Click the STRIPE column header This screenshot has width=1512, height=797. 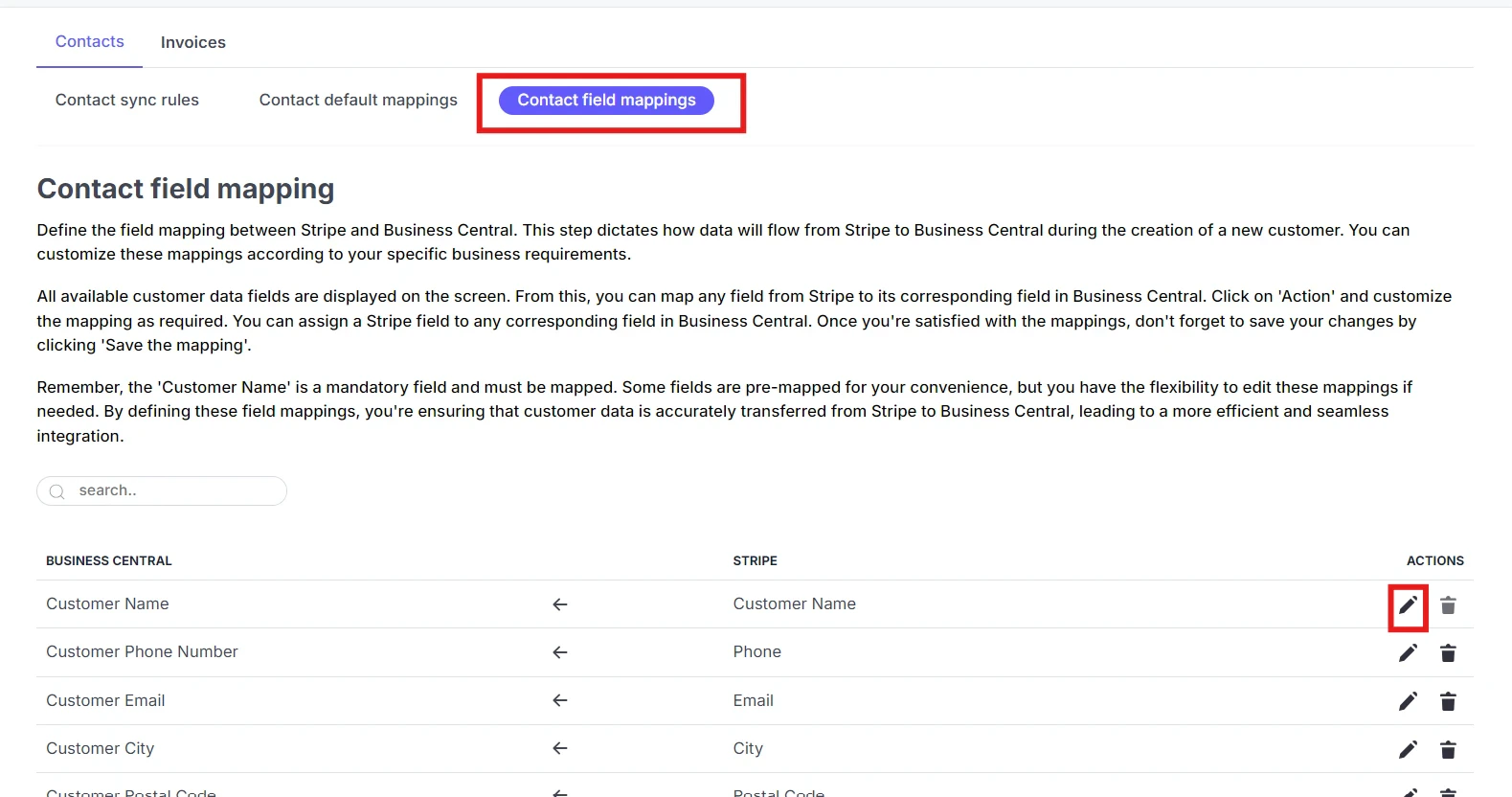(756, 560)
